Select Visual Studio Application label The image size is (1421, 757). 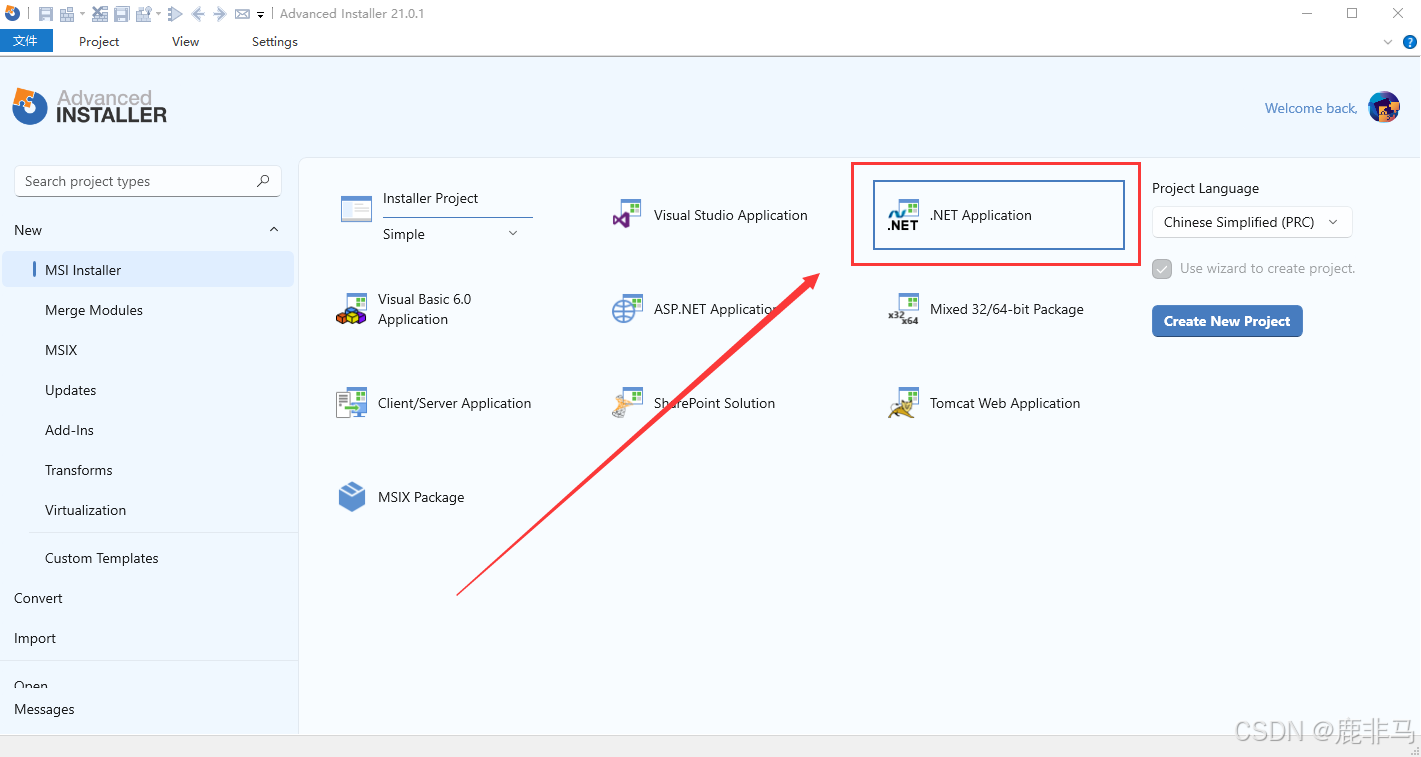pyautogui.click(x=730, y=215)
